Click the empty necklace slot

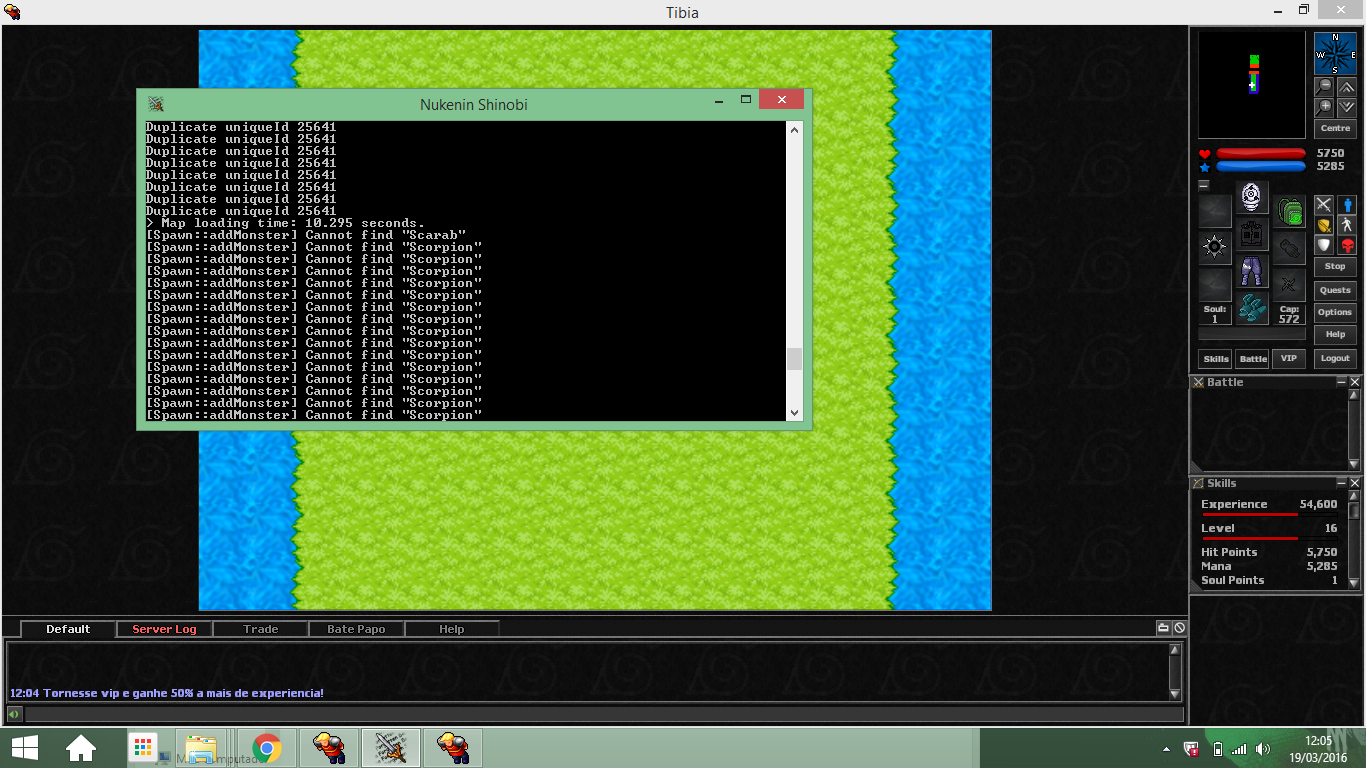(1215, 211)
